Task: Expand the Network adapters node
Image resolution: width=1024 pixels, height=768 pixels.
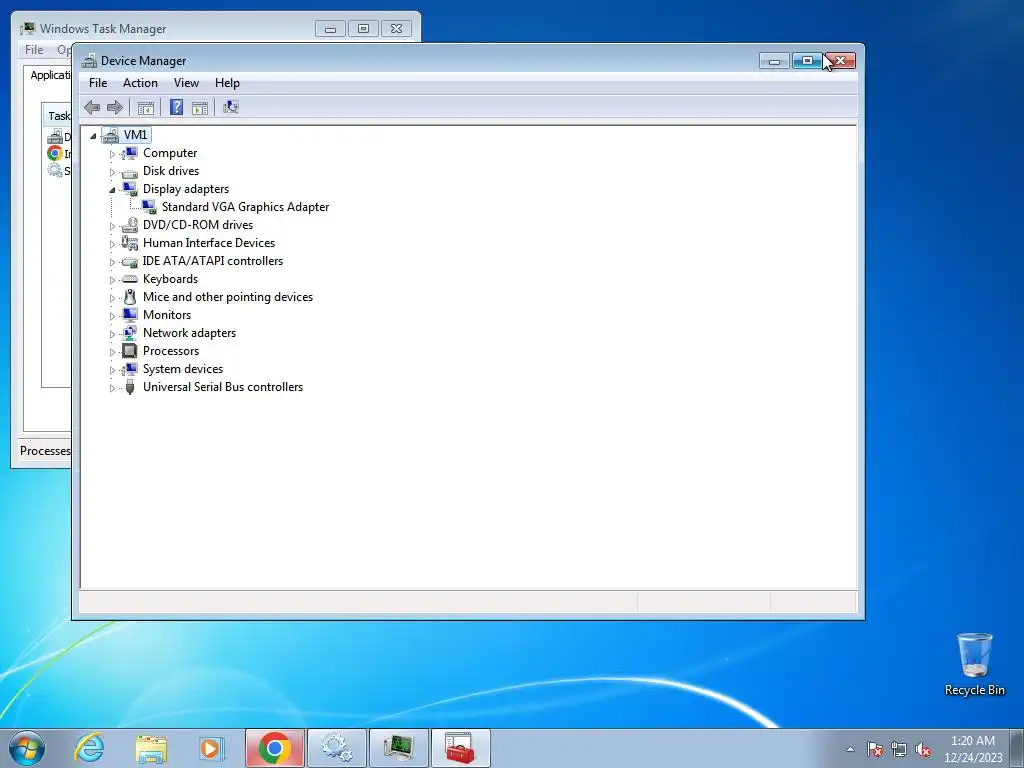Action: tap(112, 334)
